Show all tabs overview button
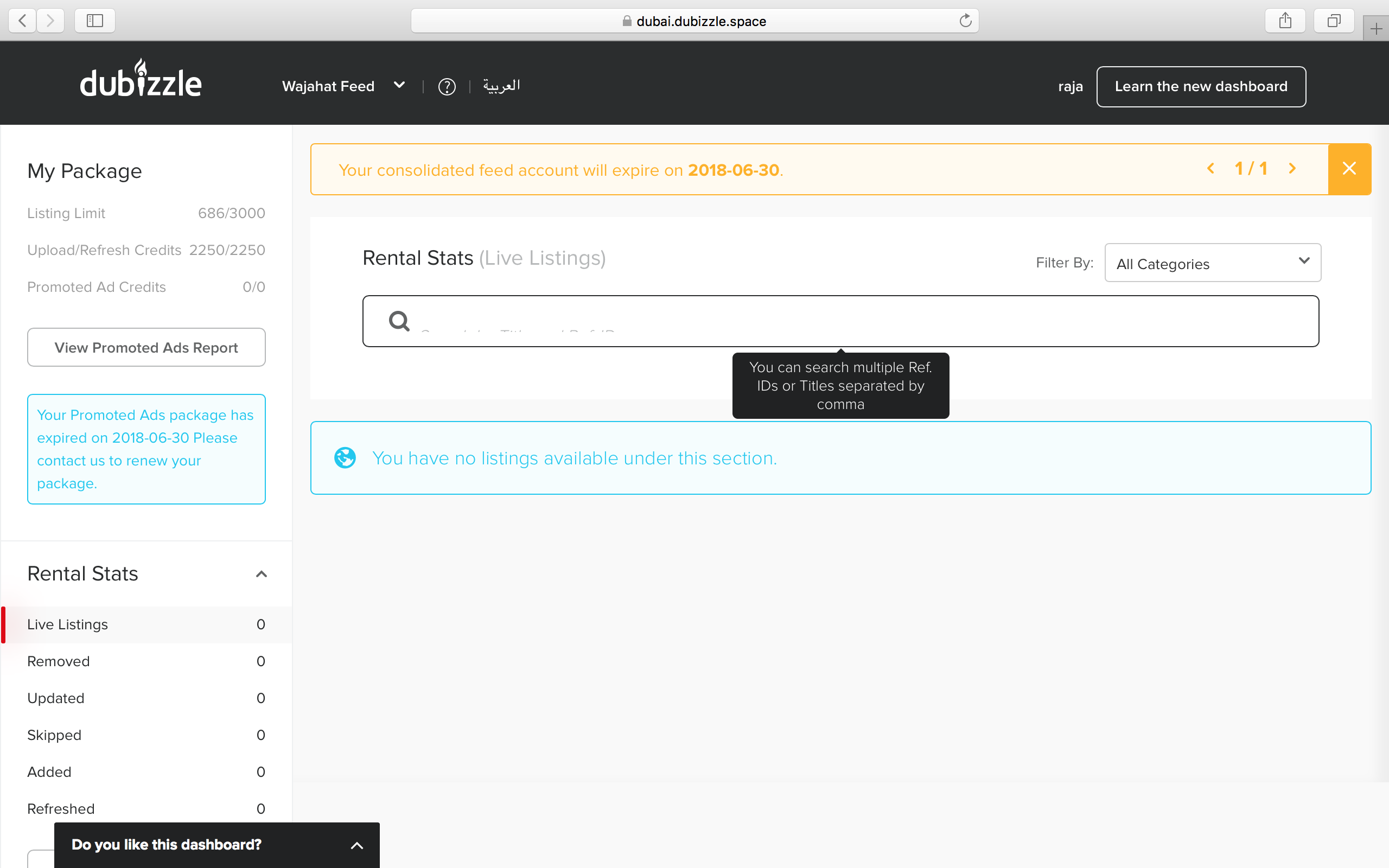1389x868 pixels. click(x=1334, y=21)
